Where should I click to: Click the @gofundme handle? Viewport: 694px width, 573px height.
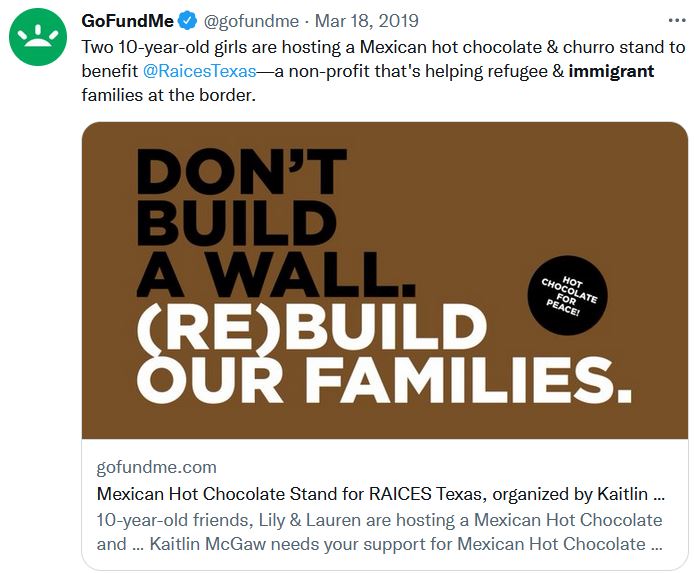click(x=252, y=21)
